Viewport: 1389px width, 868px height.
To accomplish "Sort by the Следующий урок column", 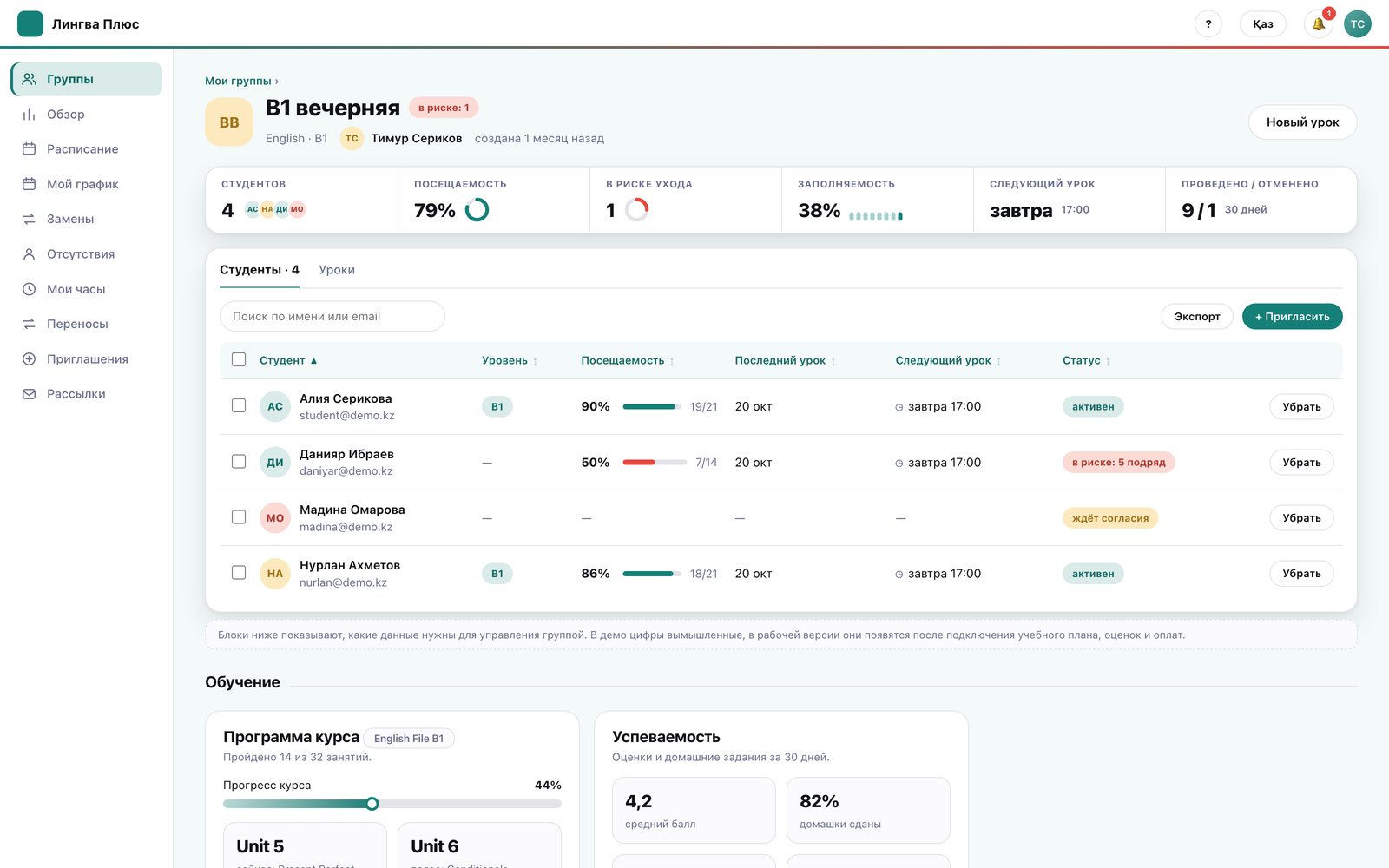I will [x=948, y=360].
